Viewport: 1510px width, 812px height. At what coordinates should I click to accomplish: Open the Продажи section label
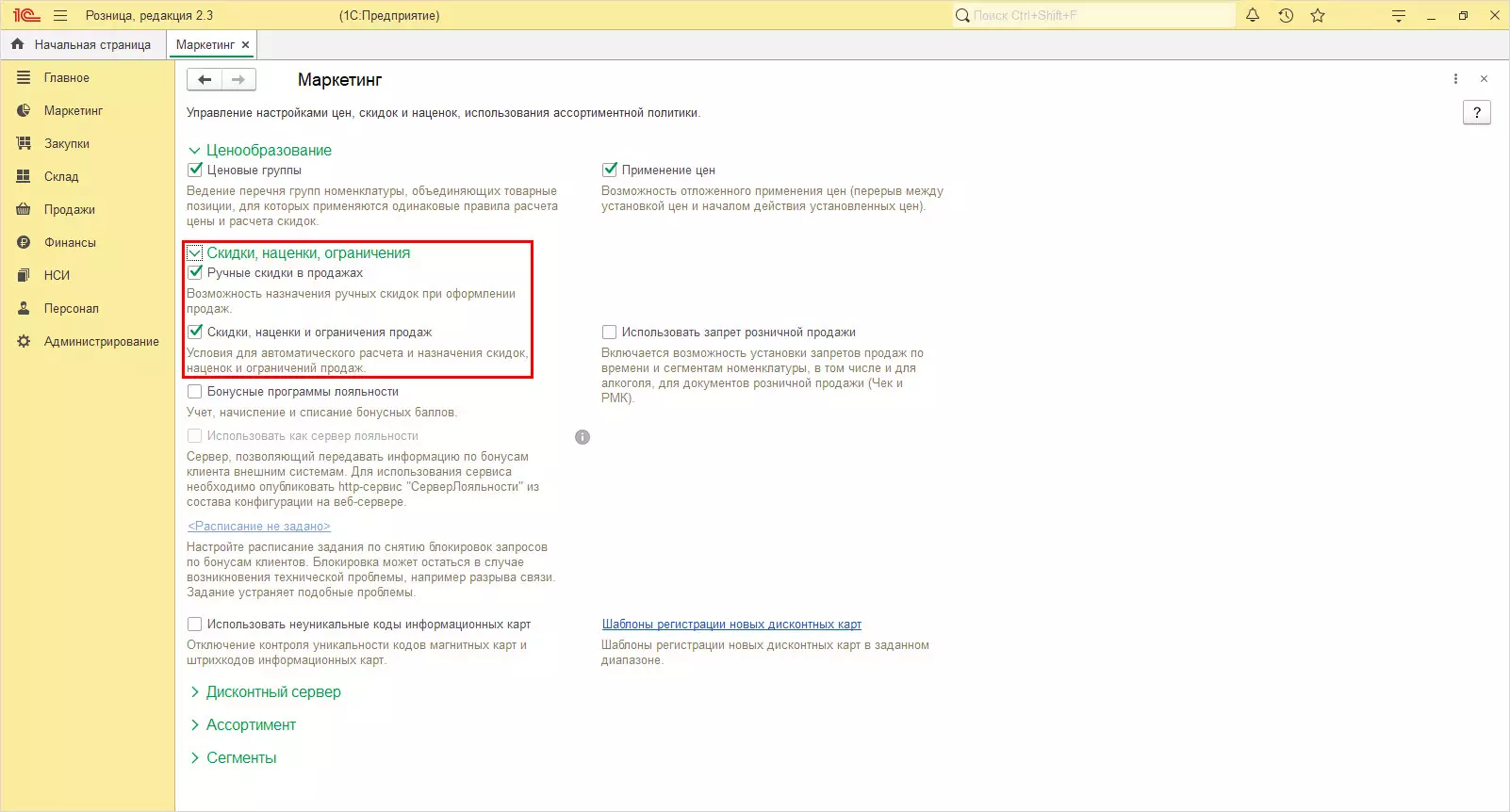tap(70, 210)
